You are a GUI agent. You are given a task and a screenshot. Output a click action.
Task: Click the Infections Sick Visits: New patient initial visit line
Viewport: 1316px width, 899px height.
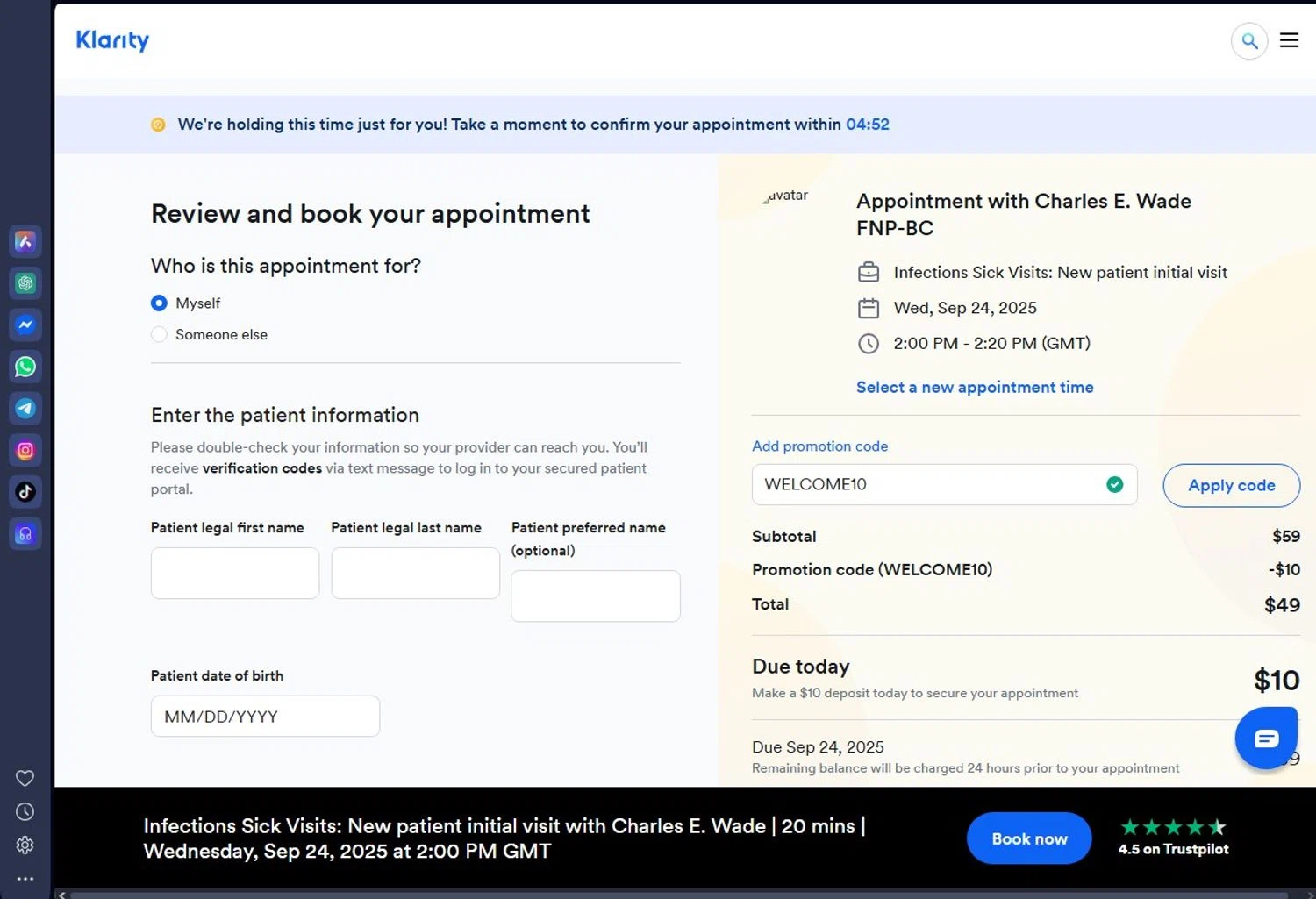click(1060, 272)
